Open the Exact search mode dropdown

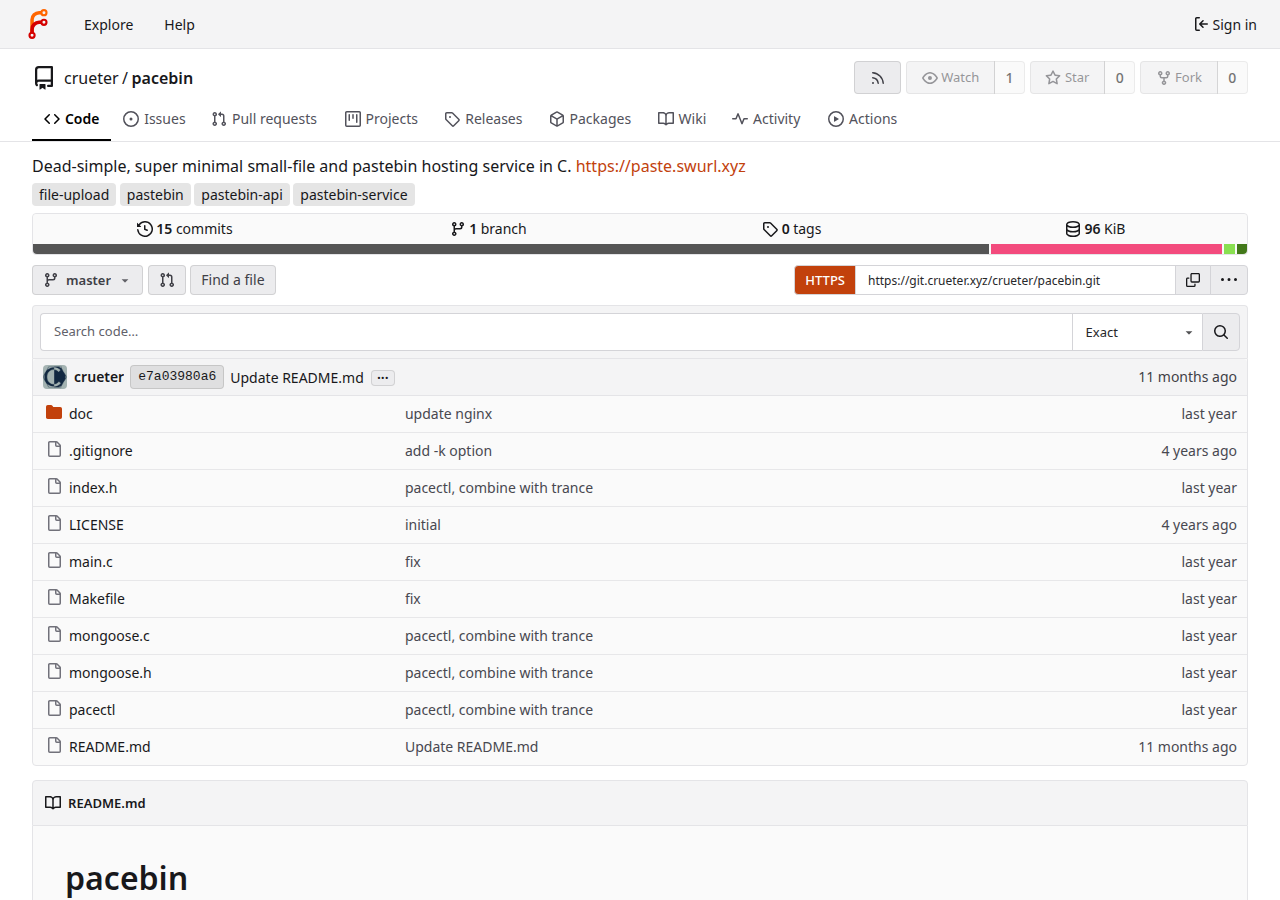click(1137, 332)
